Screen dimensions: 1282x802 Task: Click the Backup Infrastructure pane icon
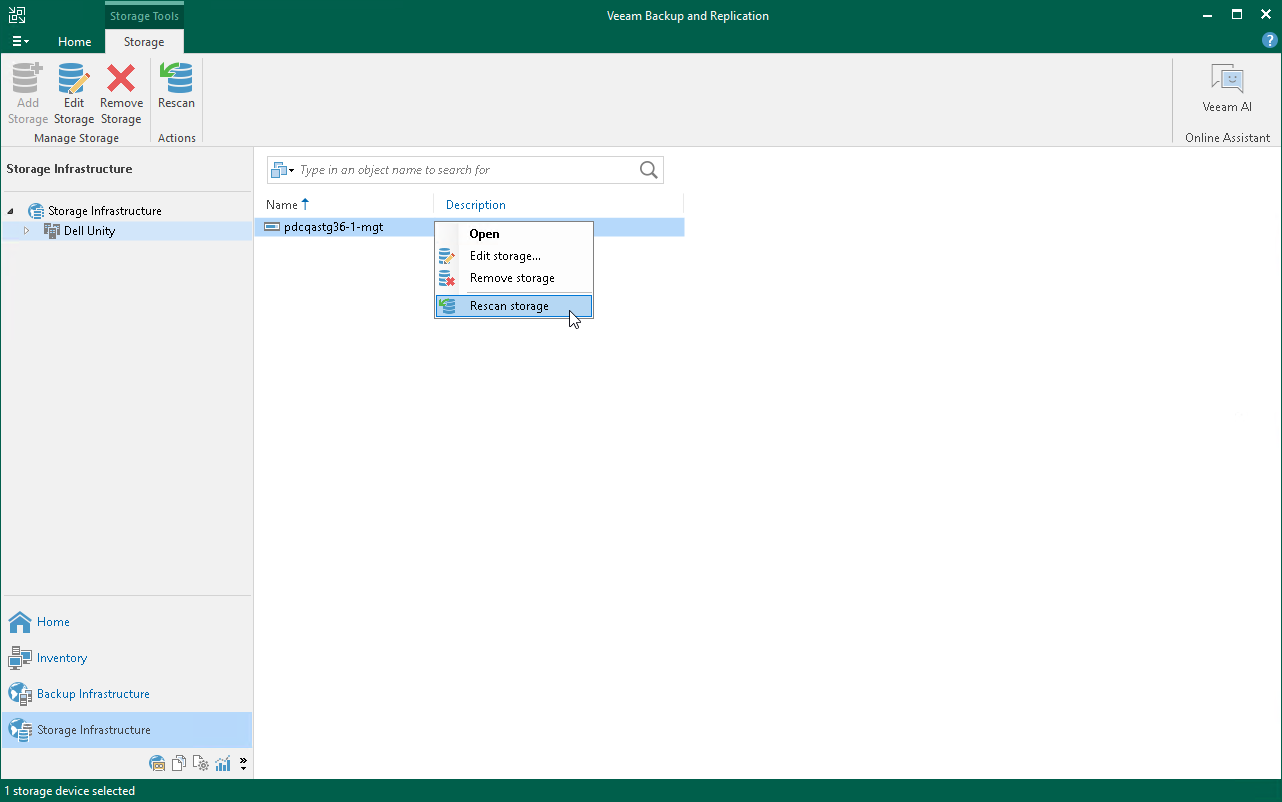(x=20, y=694)
